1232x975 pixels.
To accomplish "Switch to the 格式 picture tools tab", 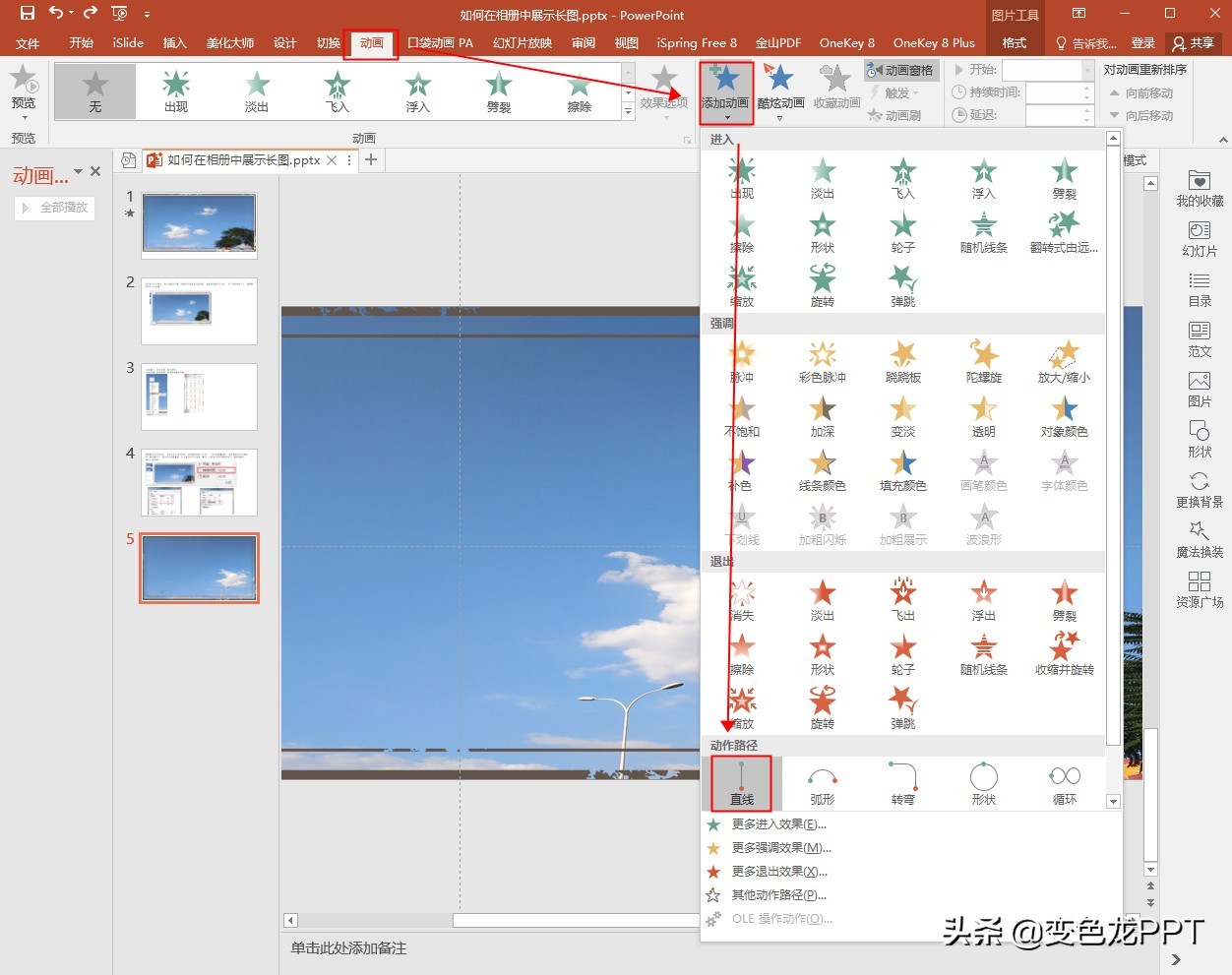I will coord(1015,43).
